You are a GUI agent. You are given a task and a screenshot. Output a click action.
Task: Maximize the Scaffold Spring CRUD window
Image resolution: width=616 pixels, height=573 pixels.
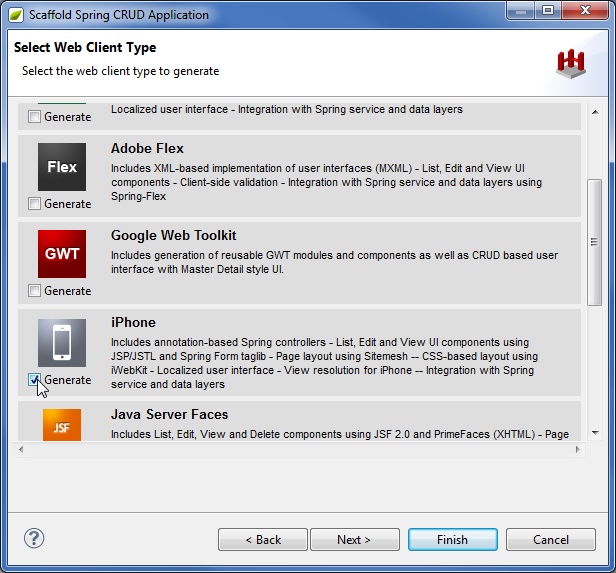point(548,10)
